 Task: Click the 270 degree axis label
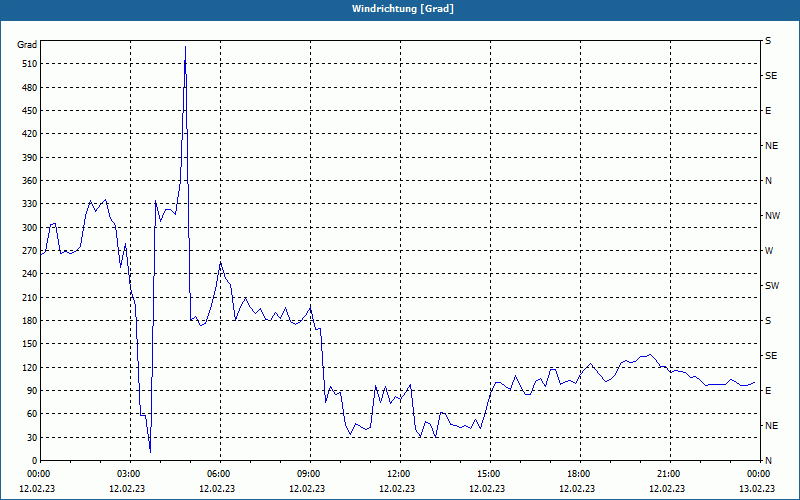coord(30,251)
